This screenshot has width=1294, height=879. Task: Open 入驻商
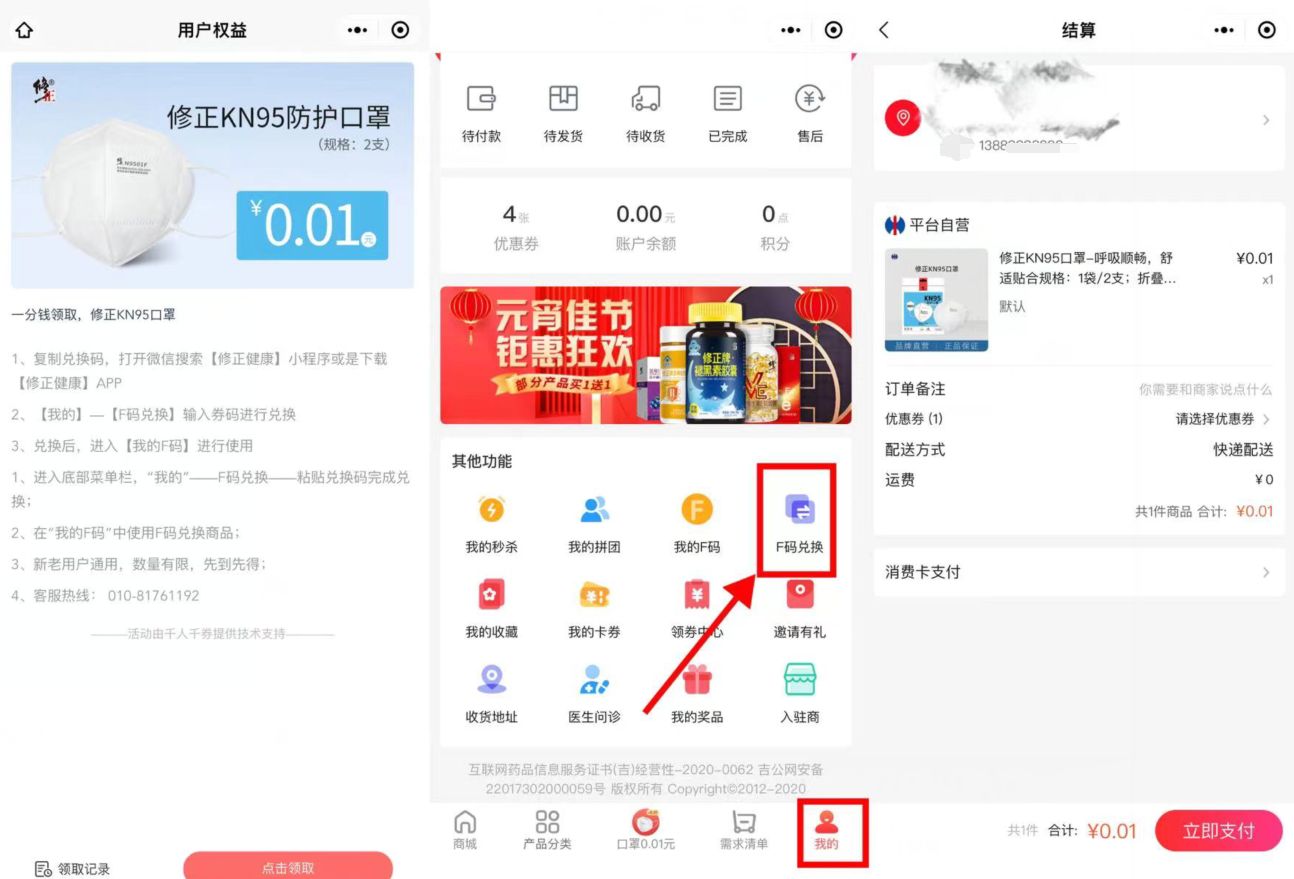point(799,694)
